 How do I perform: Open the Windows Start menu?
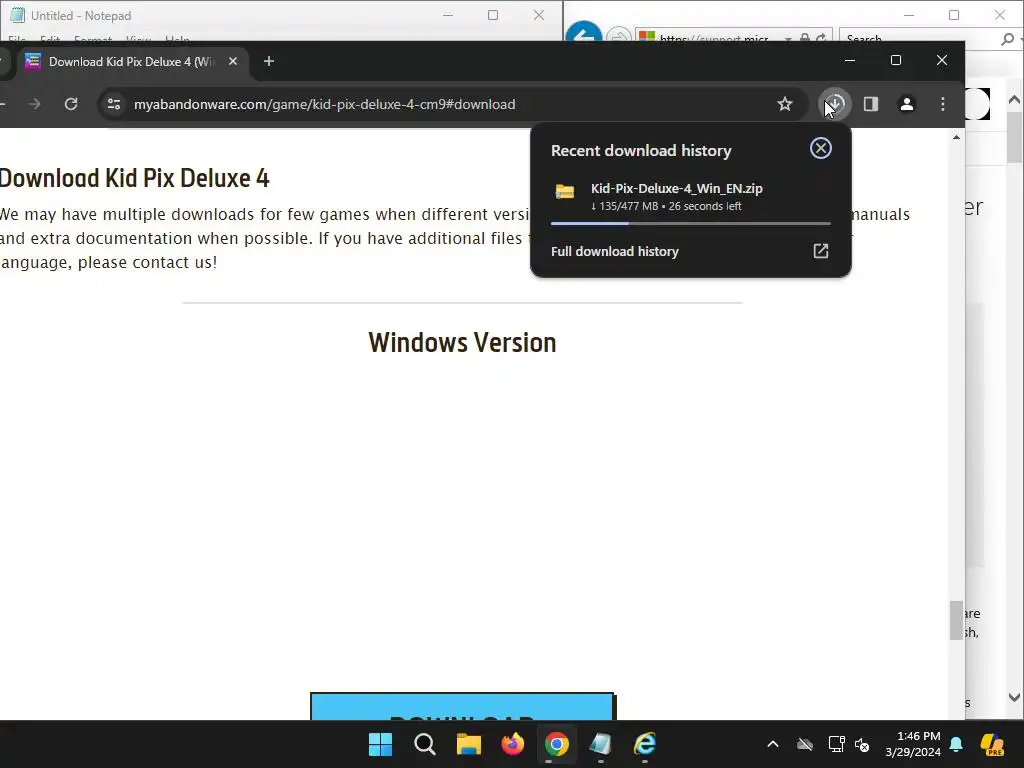(380, 744)
